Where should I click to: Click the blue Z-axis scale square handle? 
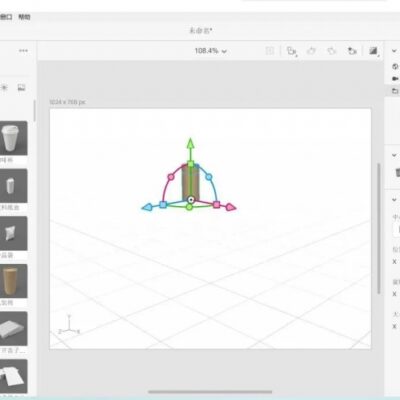(163, 205)
